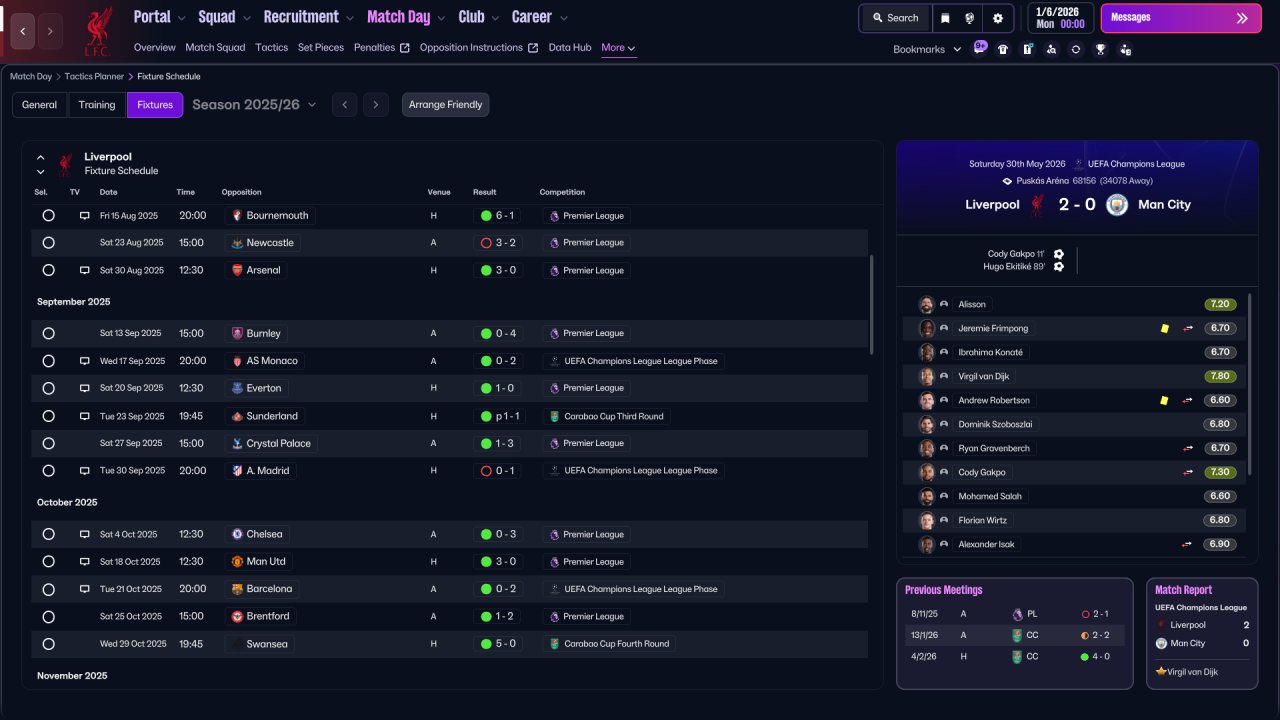Go to previous season with left arrow
This screenshot has height=720, width=1280.
pos(345,105)
